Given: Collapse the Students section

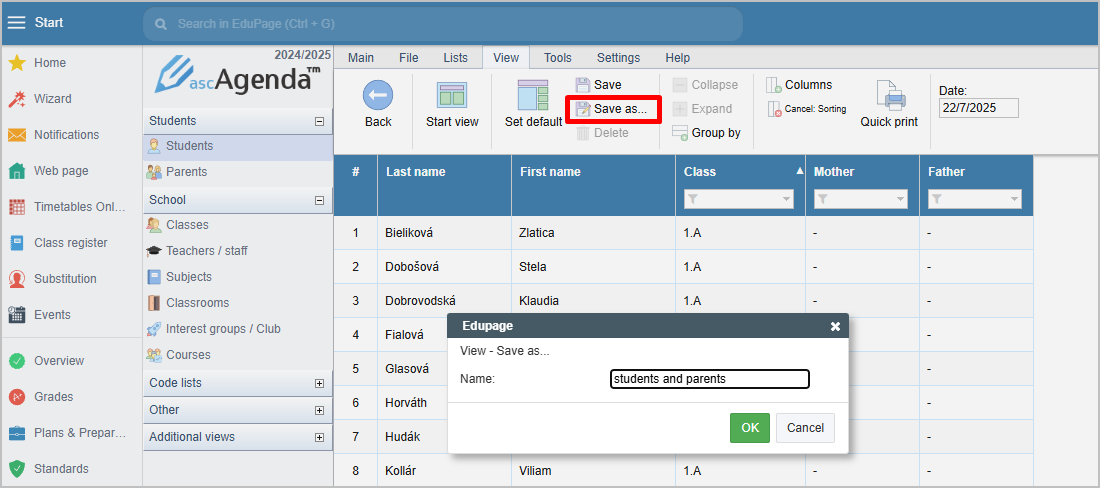Looking at the screenshot, I should pos(319,121).
